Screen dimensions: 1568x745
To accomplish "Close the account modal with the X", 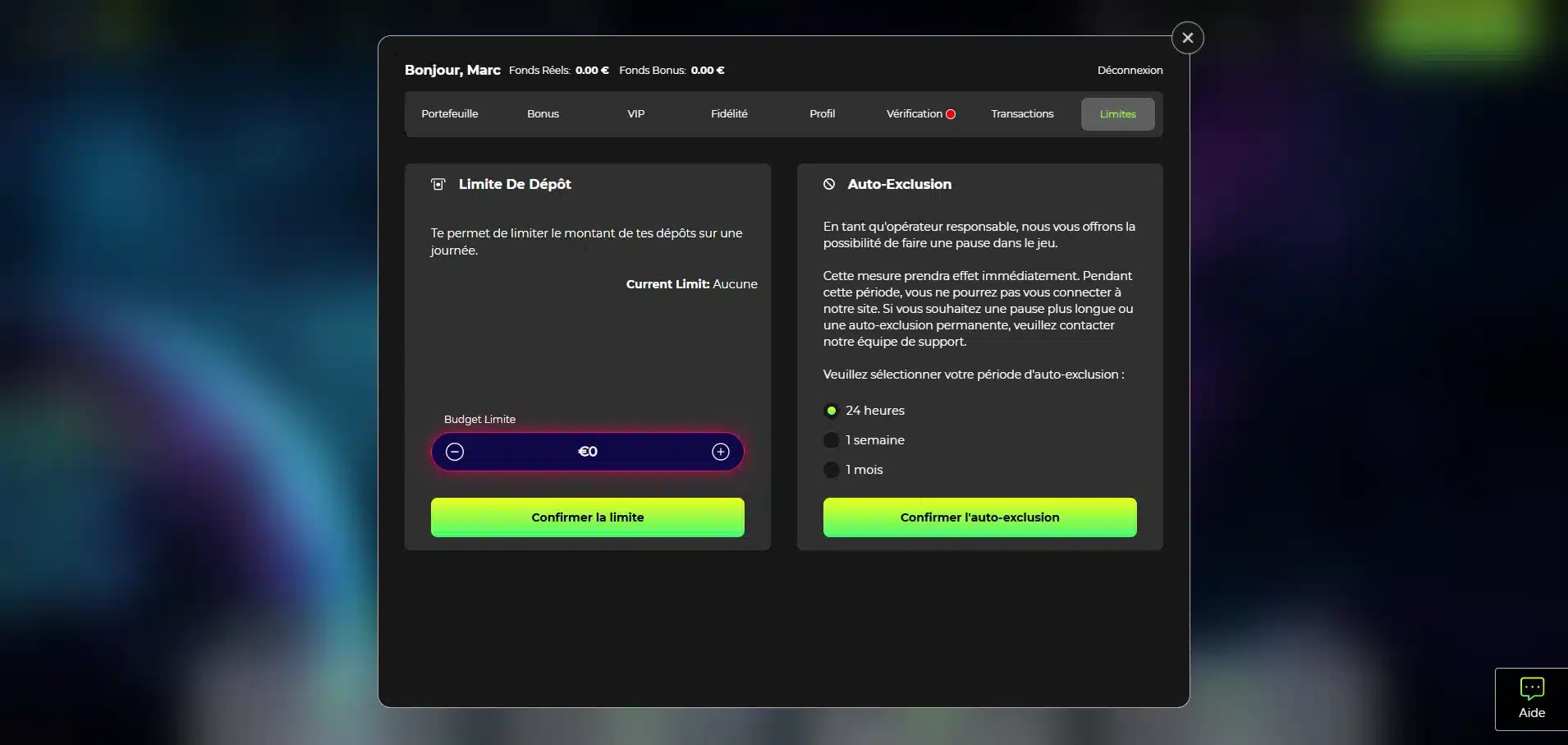I will pyautogui.click(x=1186, y=37).
